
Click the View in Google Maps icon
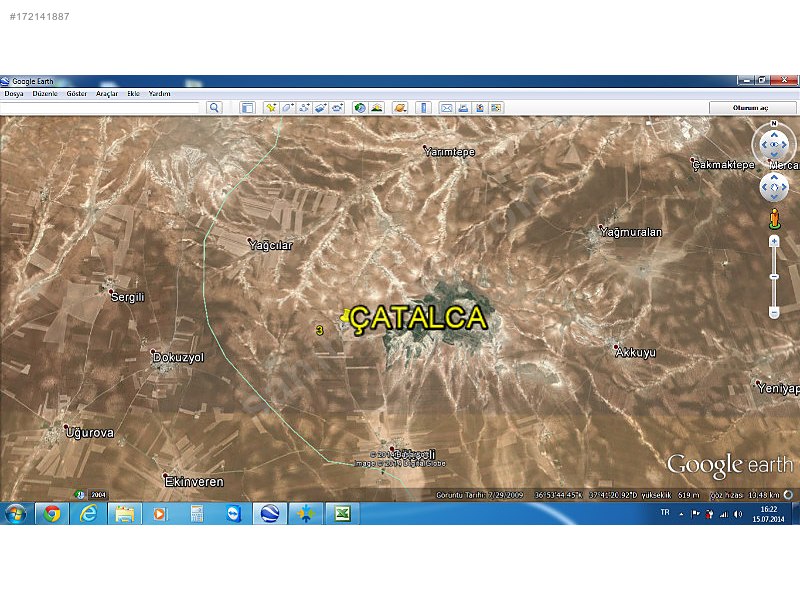(x=496, y=108)
